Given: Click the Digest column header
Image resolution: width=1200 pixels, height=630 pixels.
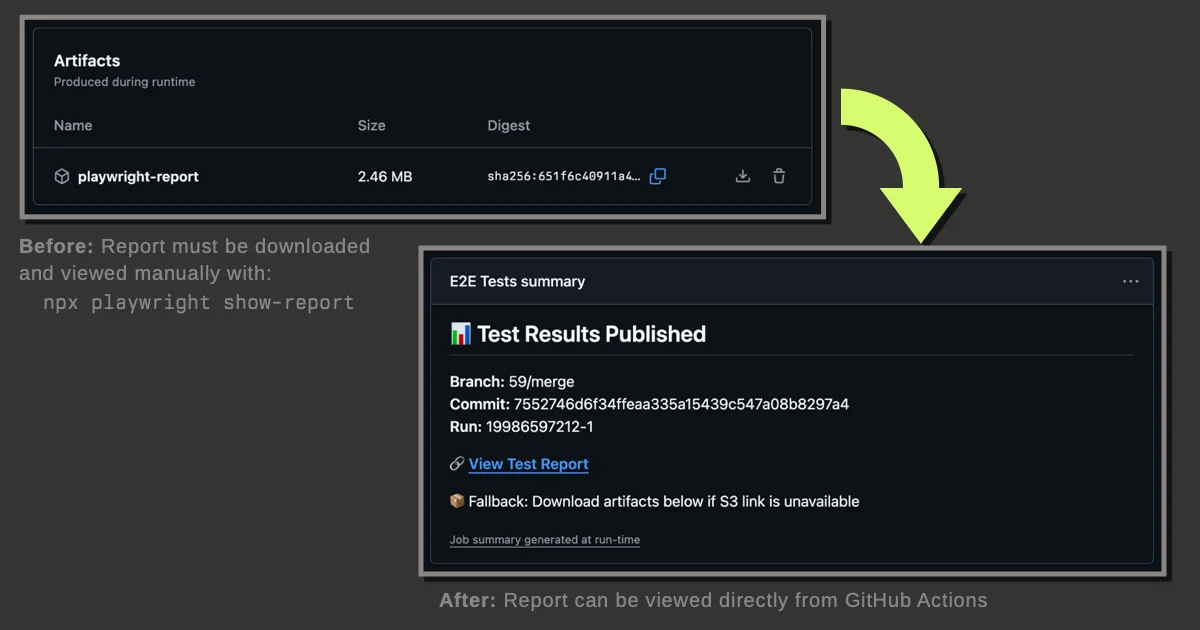Looking at the screenshot, I should pos(508,126).
